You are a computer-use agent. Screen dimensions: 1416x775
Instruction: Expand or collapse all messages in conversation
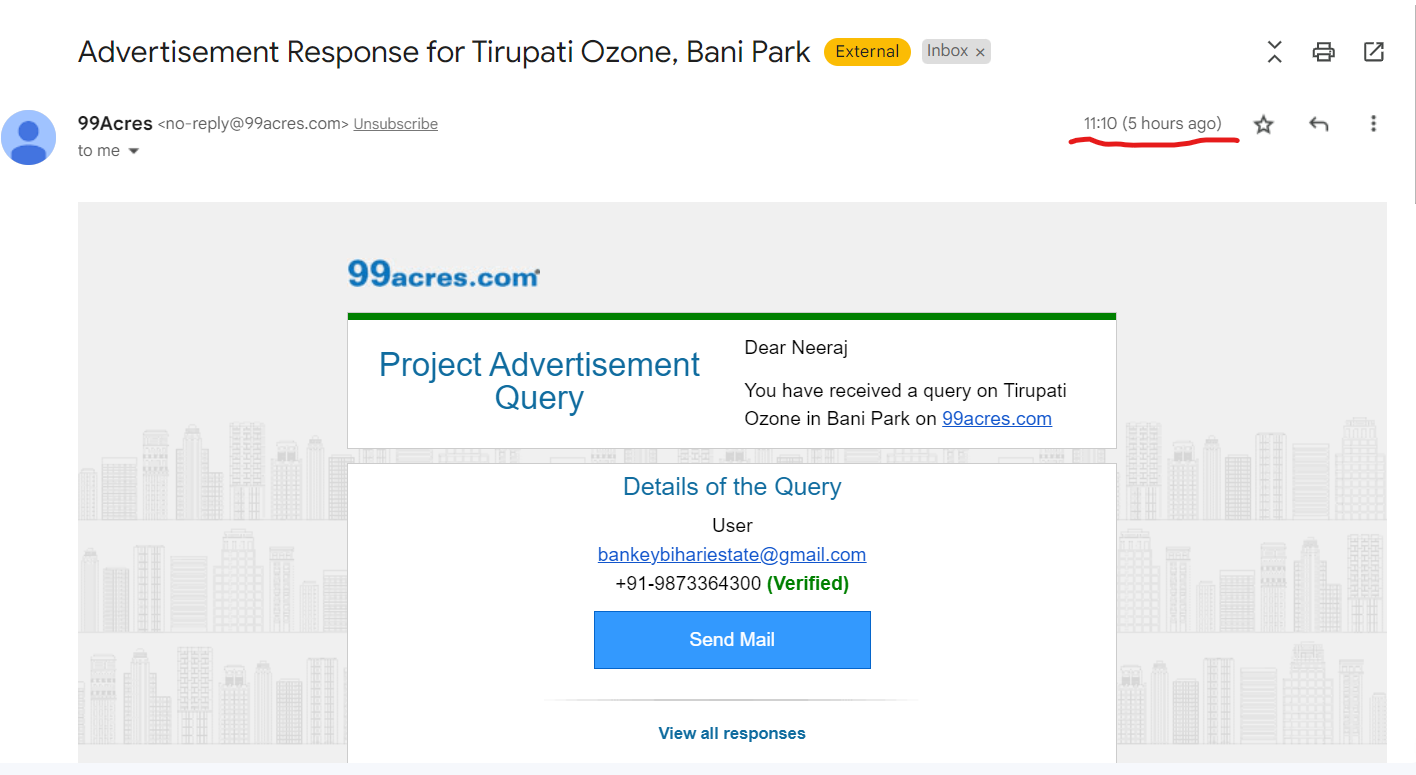pos(1274,52)
